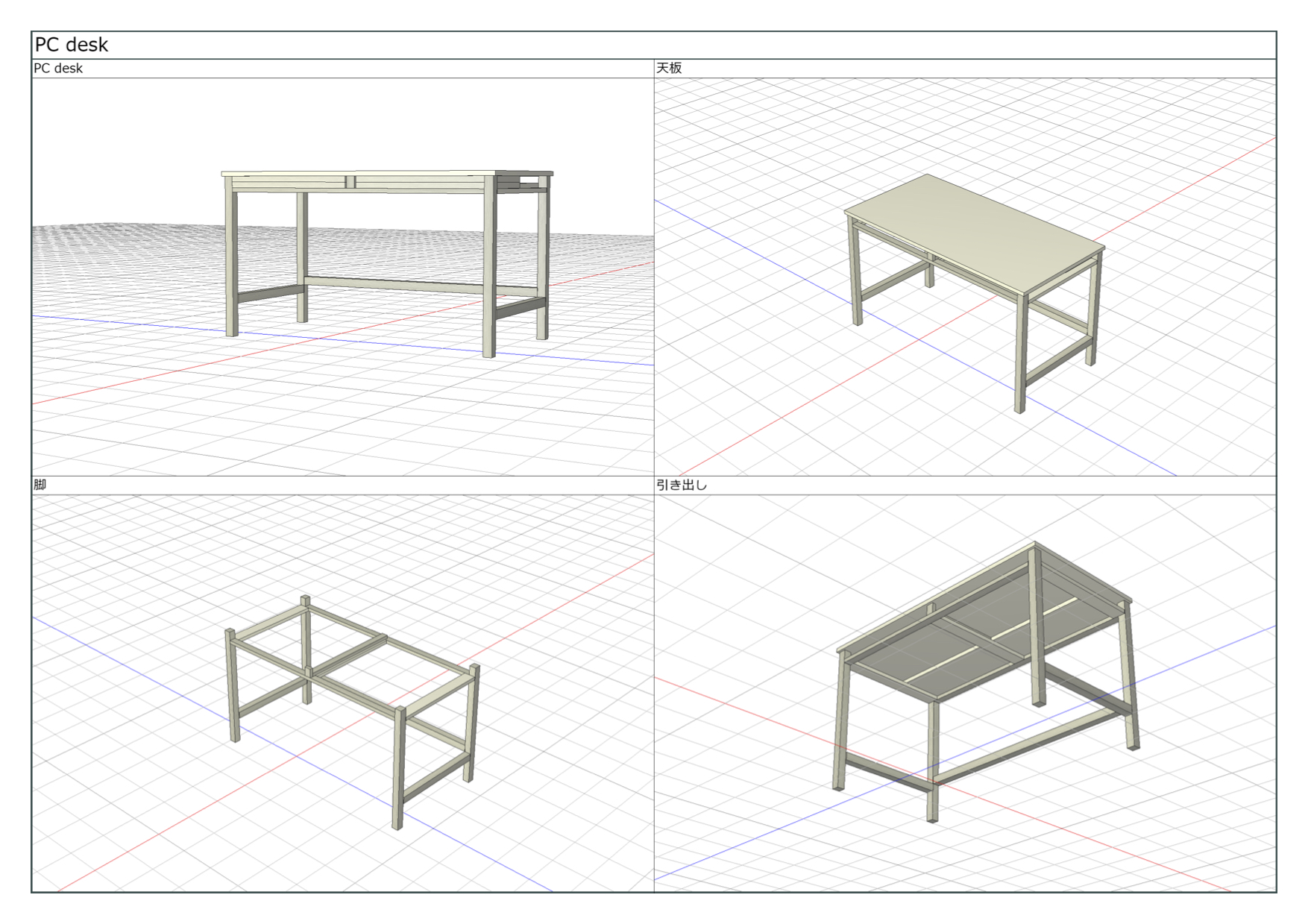Click the large "PC desk" document title
The height and width of the screenshot is (924, 1308).
pos(72,45)
